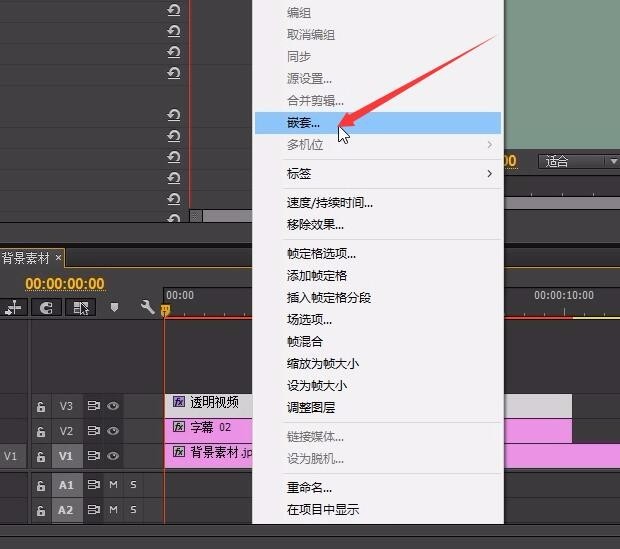
Task: Lock track V1 with padlock icon
Action: pos(41,456)
